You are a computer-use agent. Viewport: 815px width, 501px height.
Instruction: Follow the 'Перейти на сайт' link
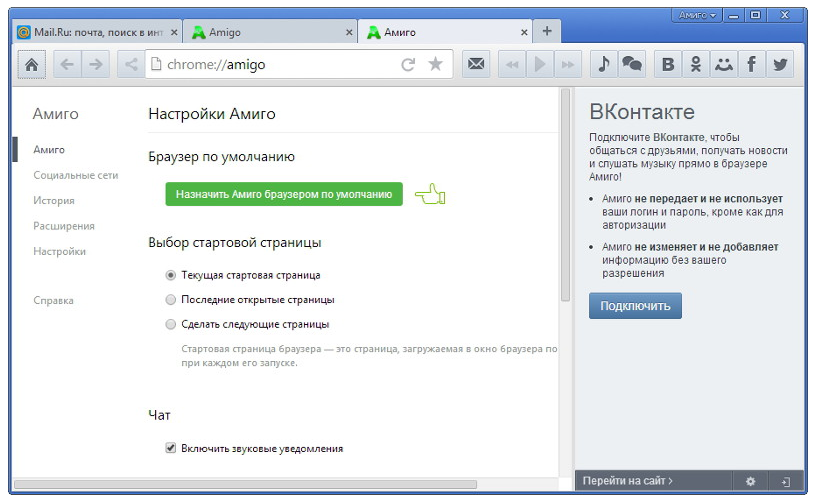[627, 481]
